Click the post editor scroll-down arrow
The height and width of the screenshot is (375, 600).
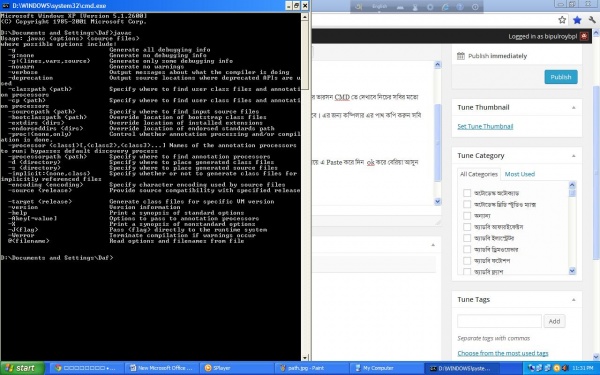click(x=438, y=201)
